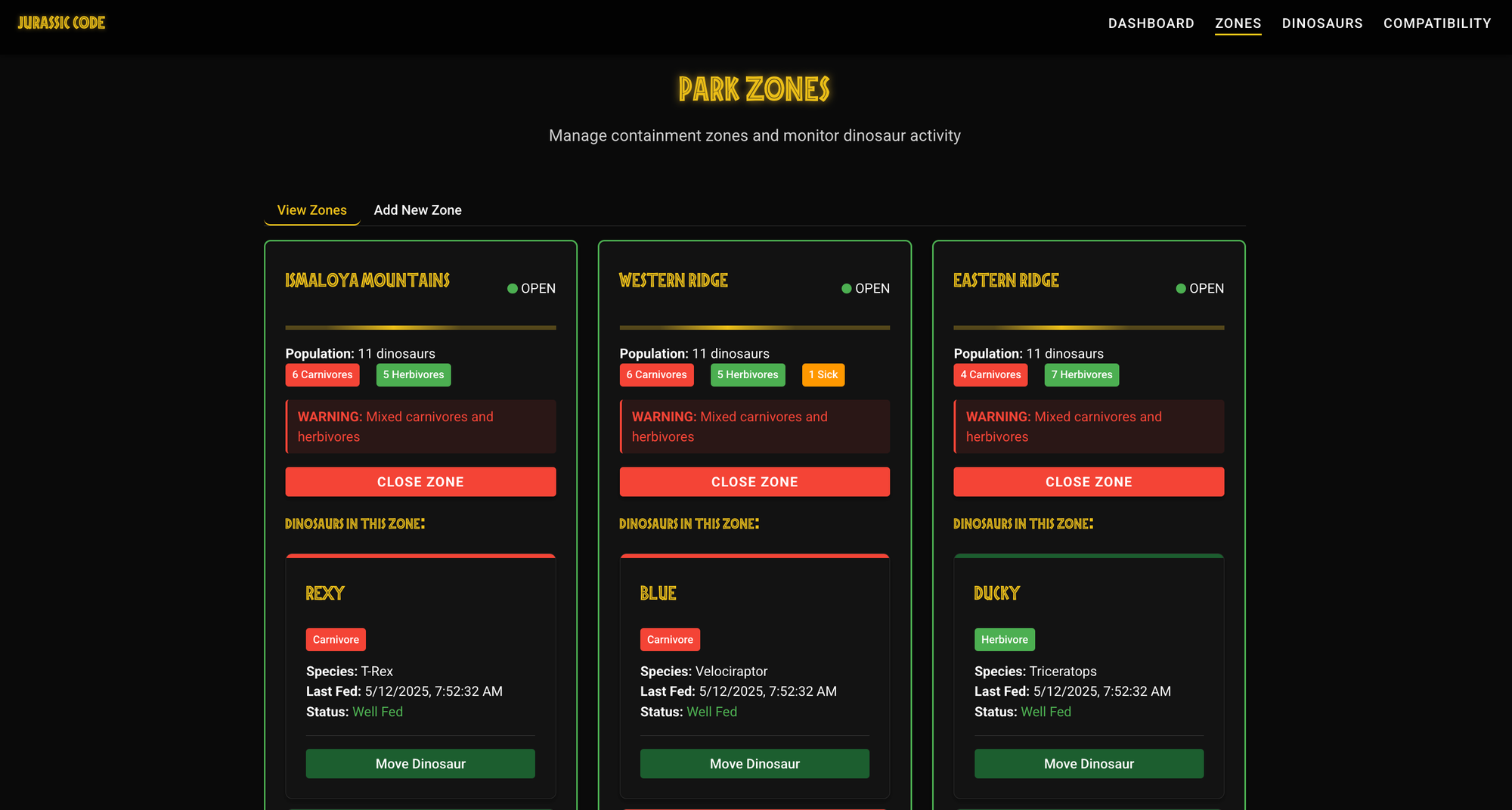This screenshot has width=1512, height=810.
Task: Go to the Dashboard page
Action: [x=1151, y=23]
